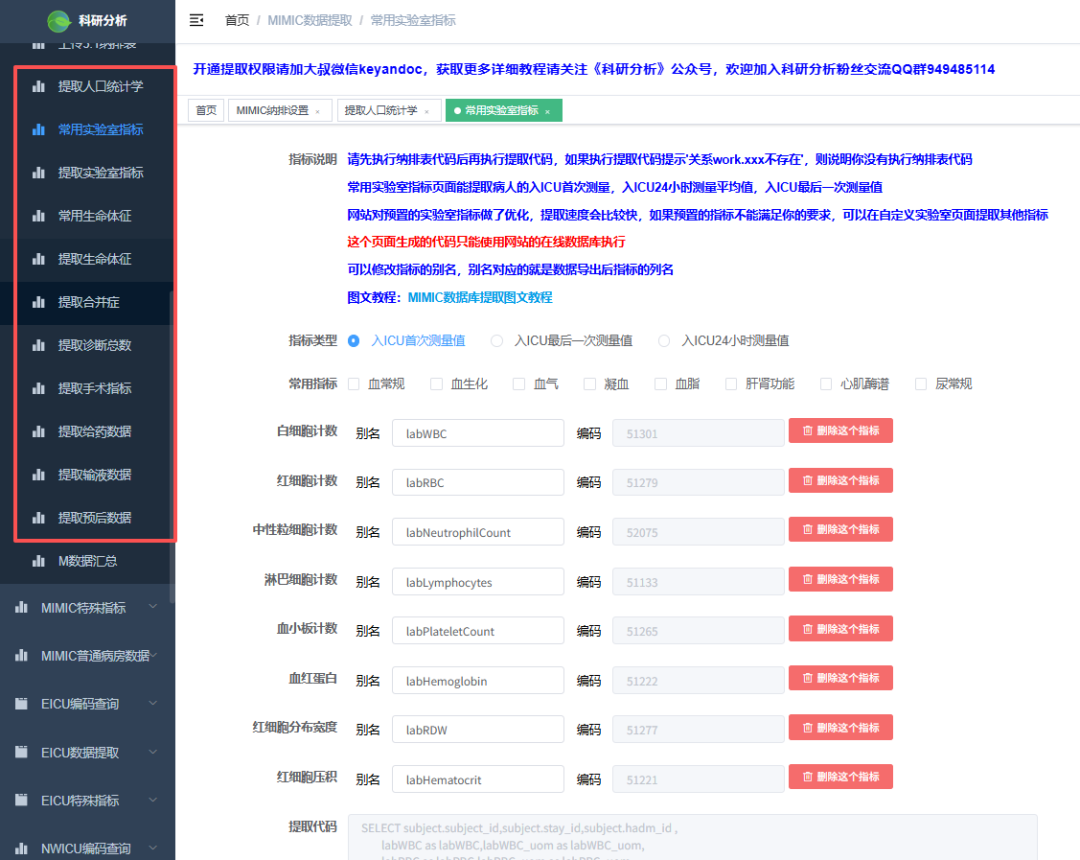Click the bar chart icon beside 常用实验室指标
Image resolution: width=1080 pixels, height=860 pixels.
click(x=39, y=129)
